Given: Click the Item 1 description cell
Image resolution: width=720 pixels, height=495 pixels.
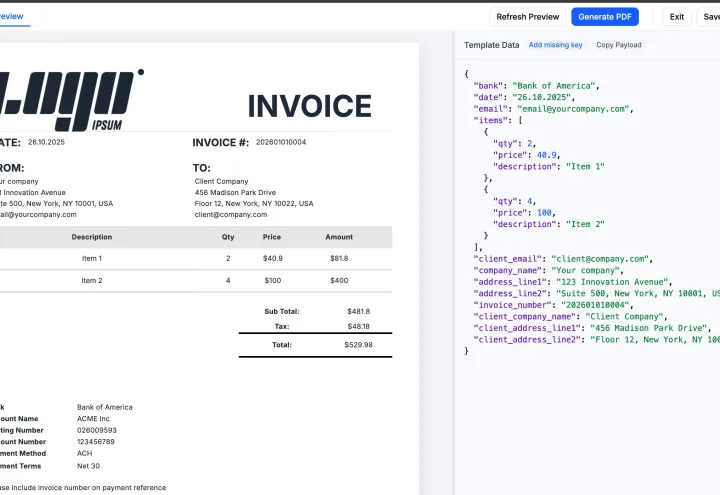Looking at the screenshot, I should point(92,259).
